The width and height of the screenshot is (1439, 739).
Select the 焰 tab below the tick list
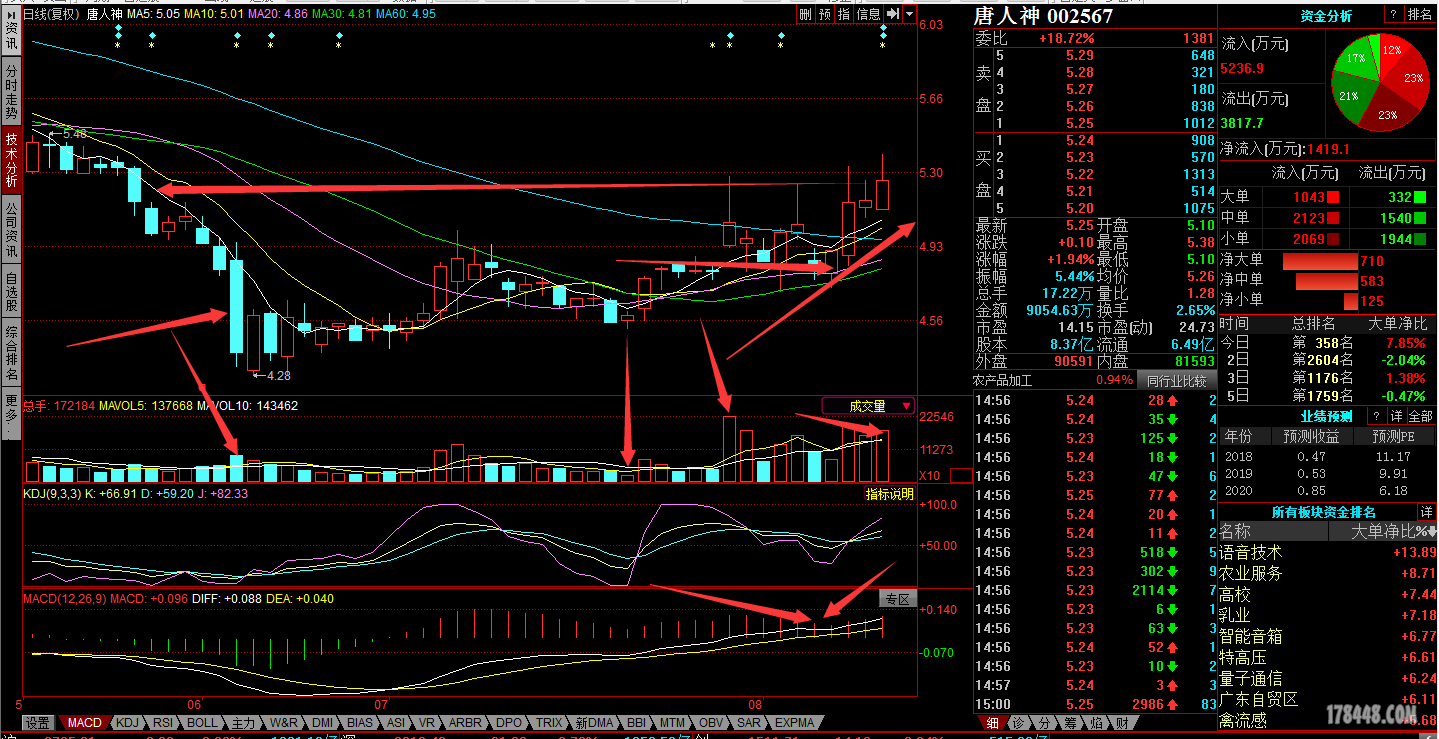(1096, 723)
